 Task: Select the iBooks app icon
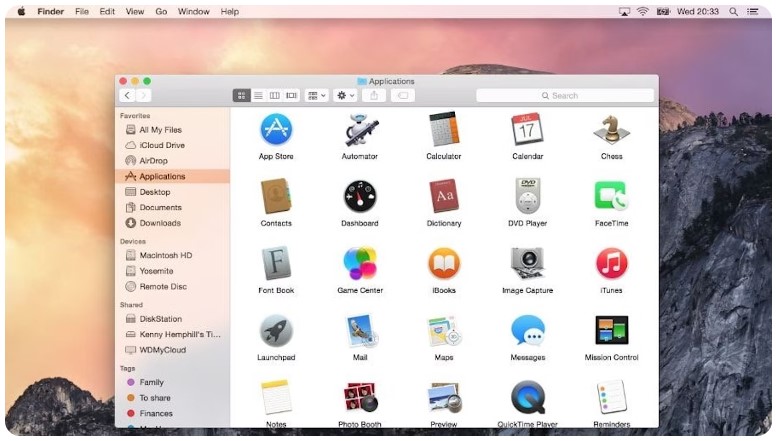pos(444,263)
